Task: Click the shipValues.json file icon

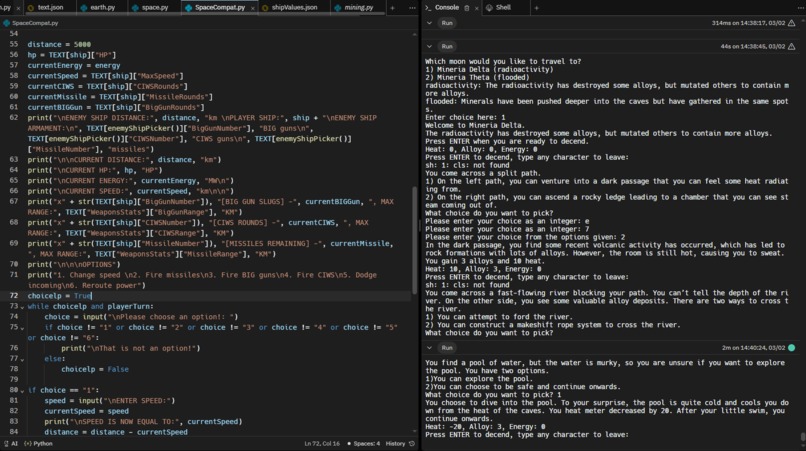Action: 265,8
